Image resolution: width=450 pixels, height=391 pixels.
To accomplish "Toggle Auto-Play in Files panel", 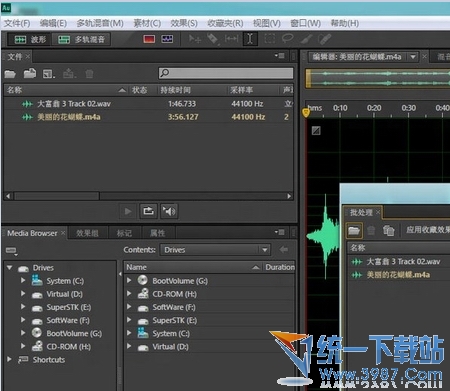I will (169, 211).
